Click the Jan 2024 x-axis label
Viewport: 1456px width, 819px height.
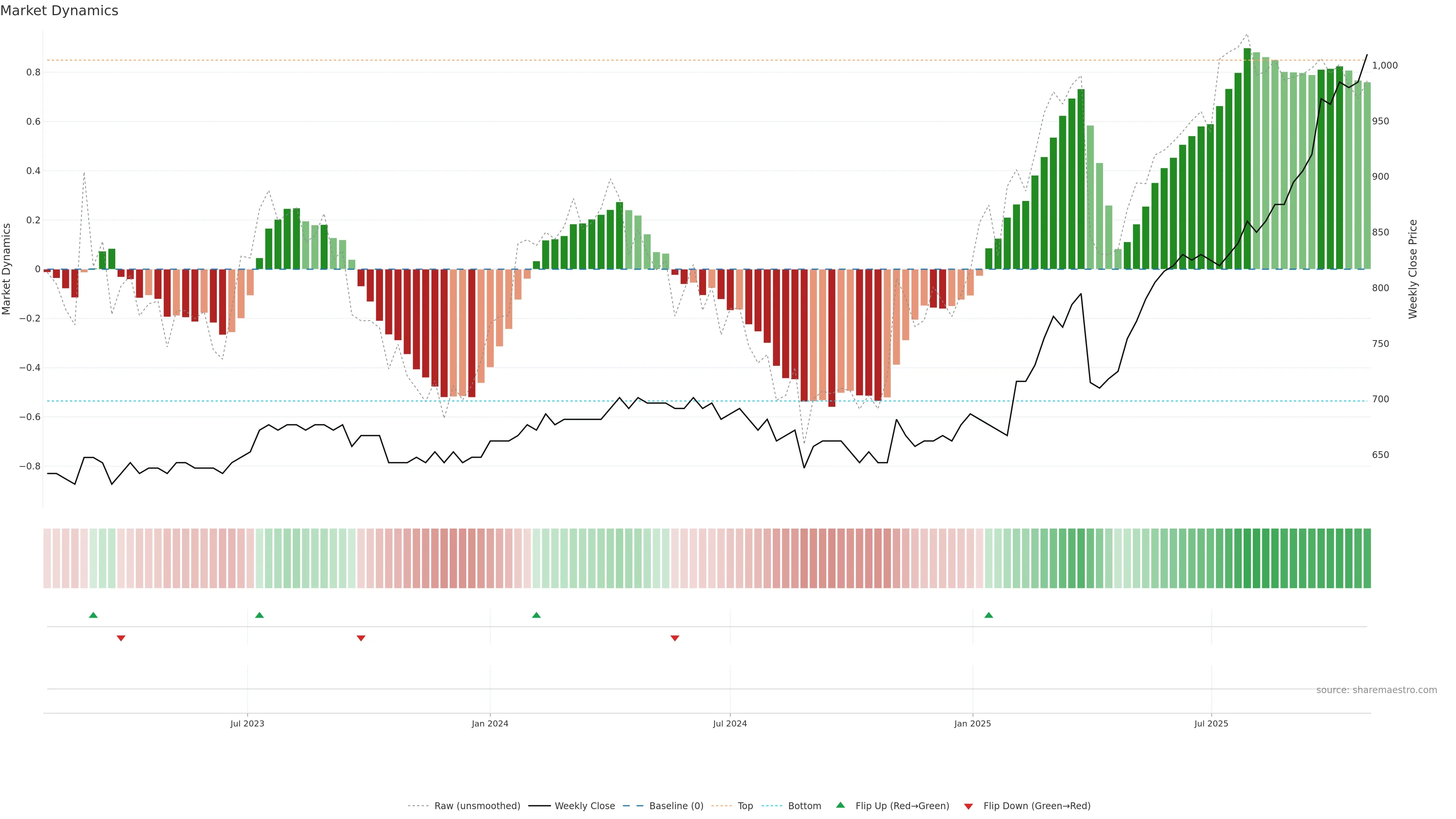click(x=490, y=723)
